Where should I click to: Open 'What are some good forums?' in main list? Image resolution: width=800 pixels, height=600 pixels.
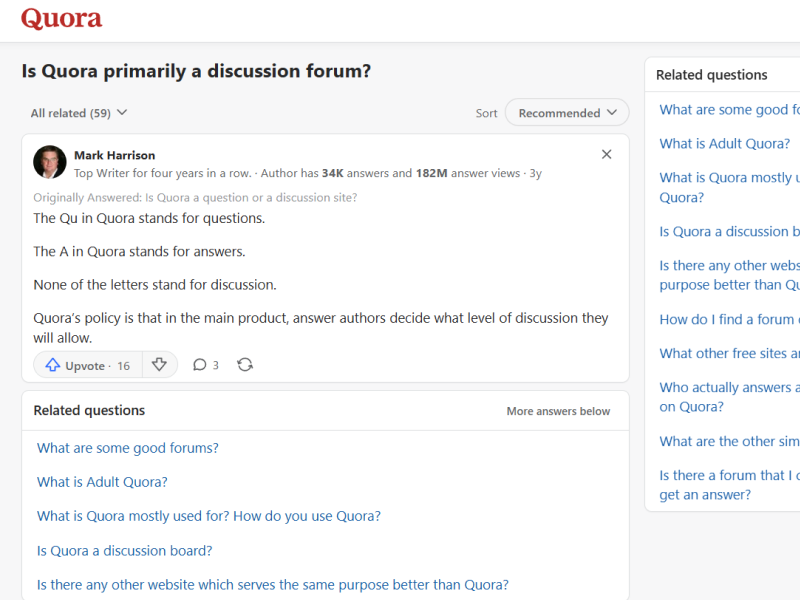128,448
